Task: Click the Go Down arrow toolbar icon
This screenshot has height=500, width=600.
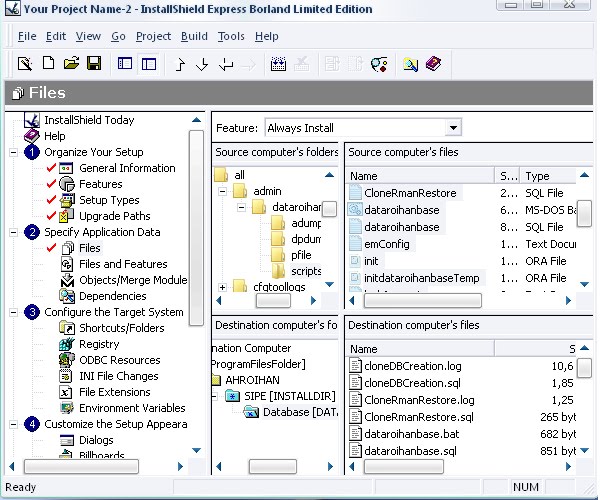Action: [x=202, y=64]
